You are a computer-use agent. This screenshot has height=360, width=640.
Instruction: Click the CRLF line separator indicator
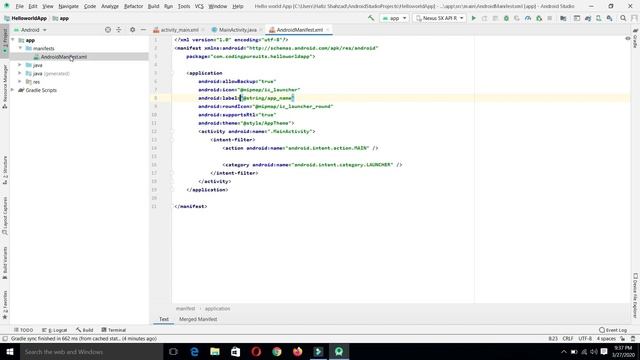coord(568,338)
